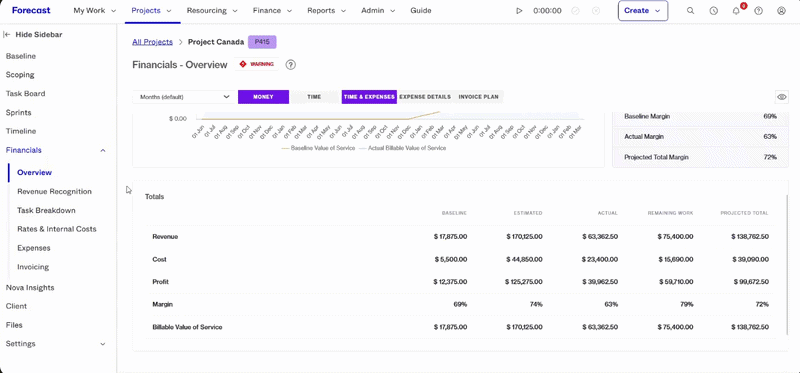This screenshot has width=800, height=373.
Task: Select the TIME & EXPENSES tab
Action: pyautogui.click(x=369, y=97)
